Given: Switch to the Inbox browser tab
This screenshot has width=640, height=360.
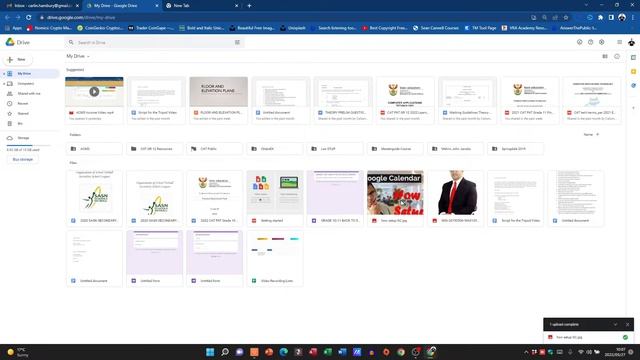Looking at the screenshot, I should [41, 6].
